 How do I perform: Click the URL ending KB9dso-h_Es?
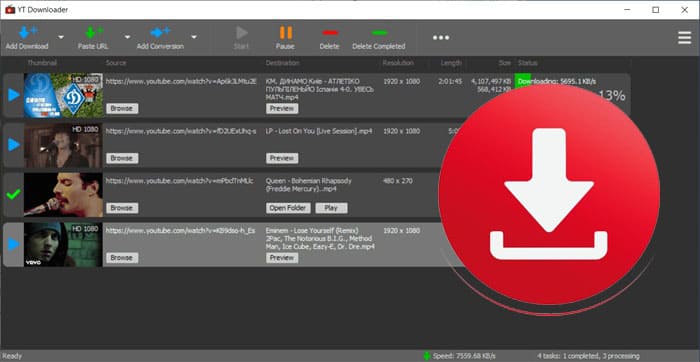pos(180,231)
